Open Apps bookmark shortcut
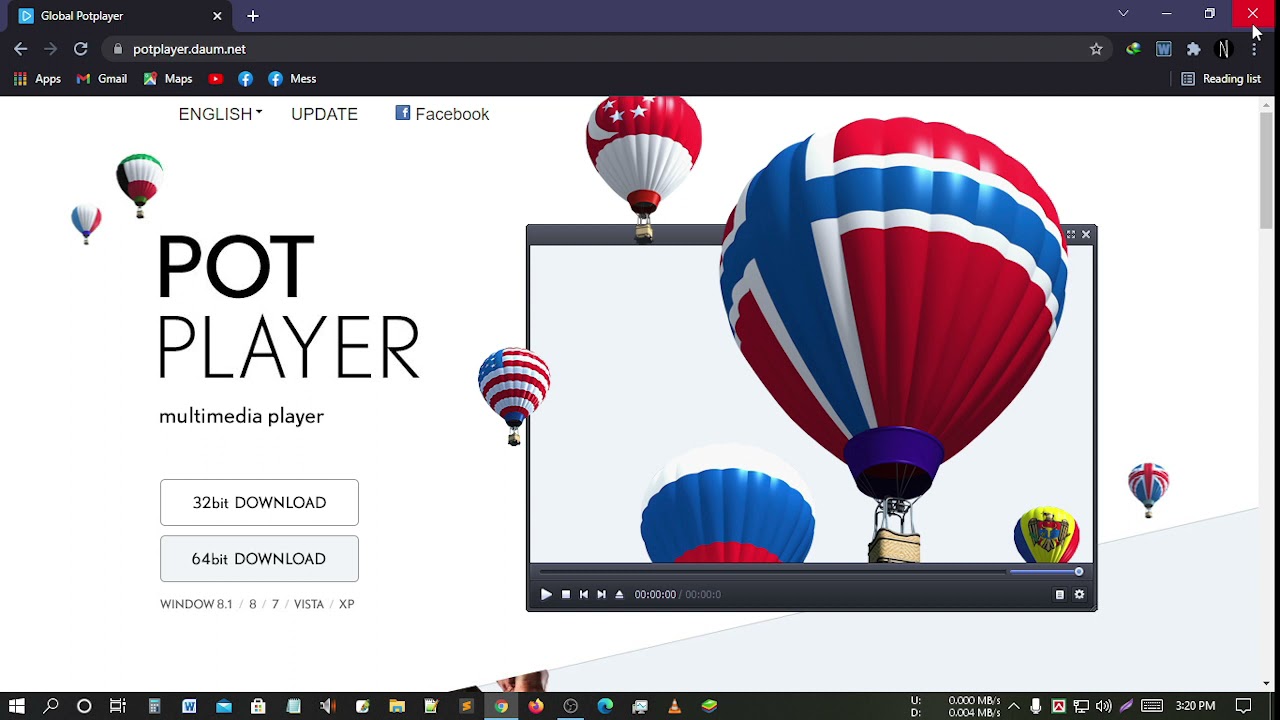The image size is (1280, 720). [x=37, y=79]
